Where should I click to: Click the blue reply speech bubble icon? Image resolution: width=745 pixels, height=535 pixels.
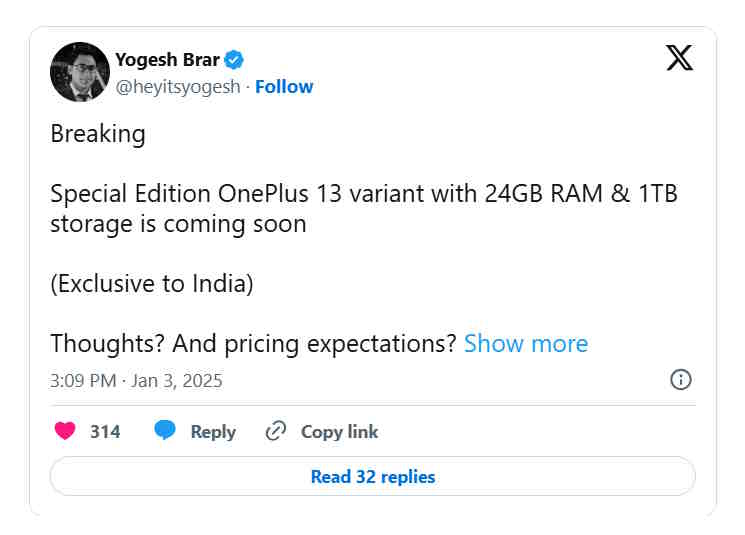[165, 430]
